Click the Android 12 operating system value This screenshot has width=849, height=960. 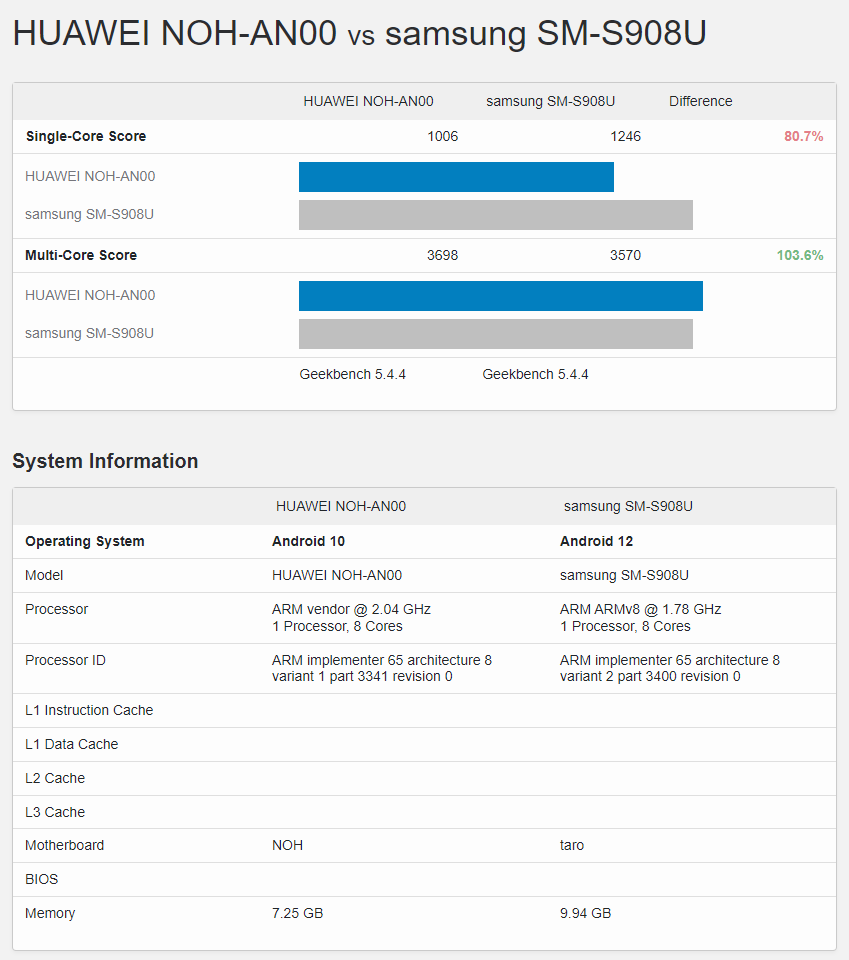coord(596,541)
